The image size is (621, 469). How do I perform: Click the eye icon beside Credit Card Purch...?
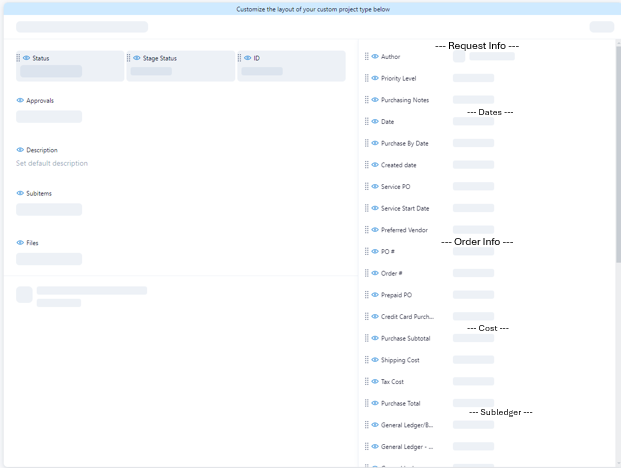tap(375, 316)
